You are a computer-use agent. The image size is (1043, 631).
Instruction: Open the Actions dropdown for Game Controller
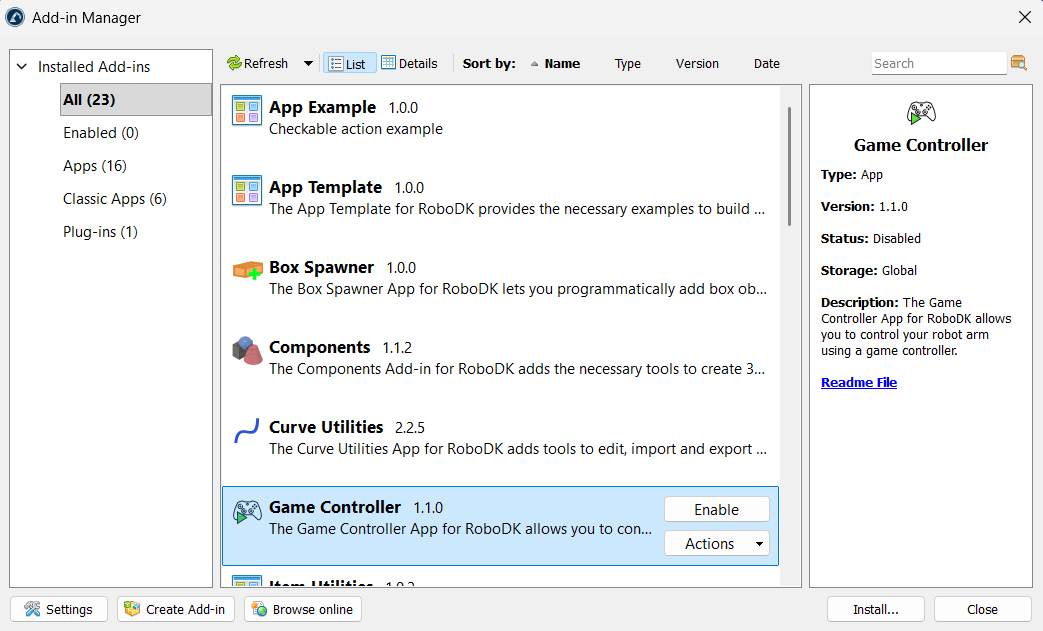click(716, 543)
